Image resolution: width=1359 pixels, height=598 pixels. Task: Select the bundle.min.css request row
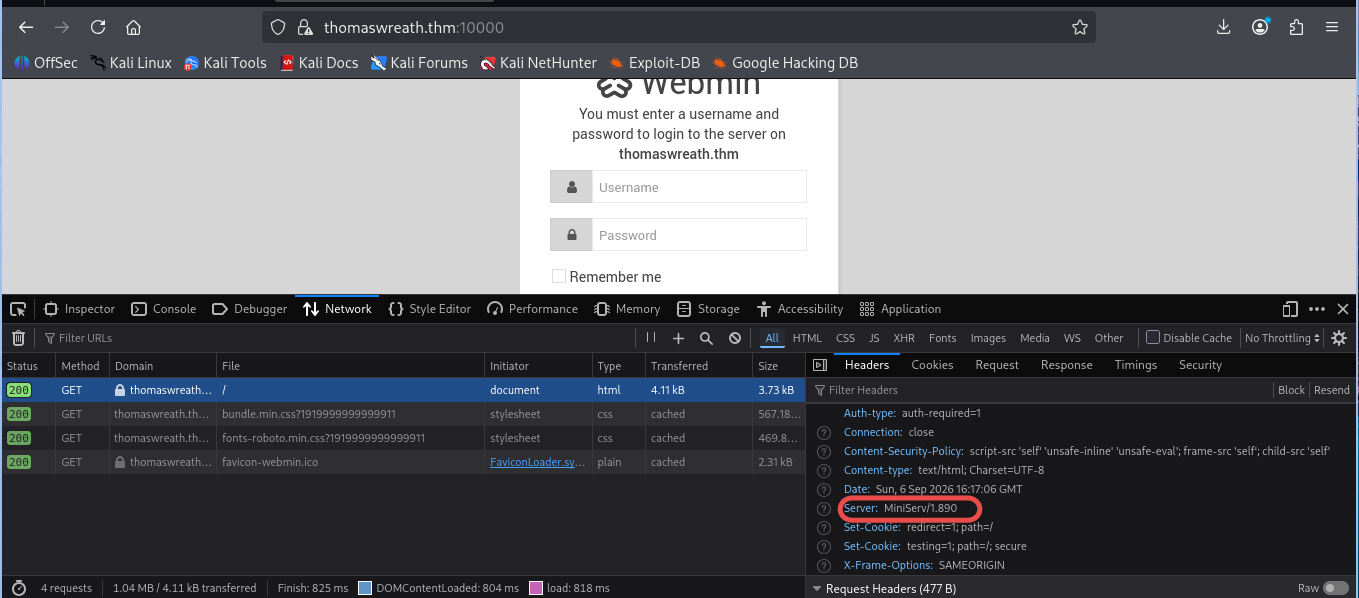coord(402,414)
